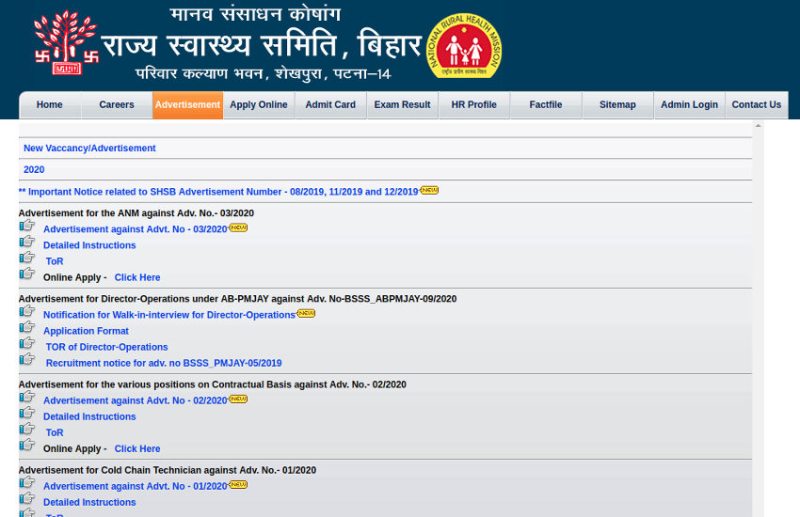Click heading Advertisement for Director-Operations under AB-PMJAY

[x=238, y=299]
